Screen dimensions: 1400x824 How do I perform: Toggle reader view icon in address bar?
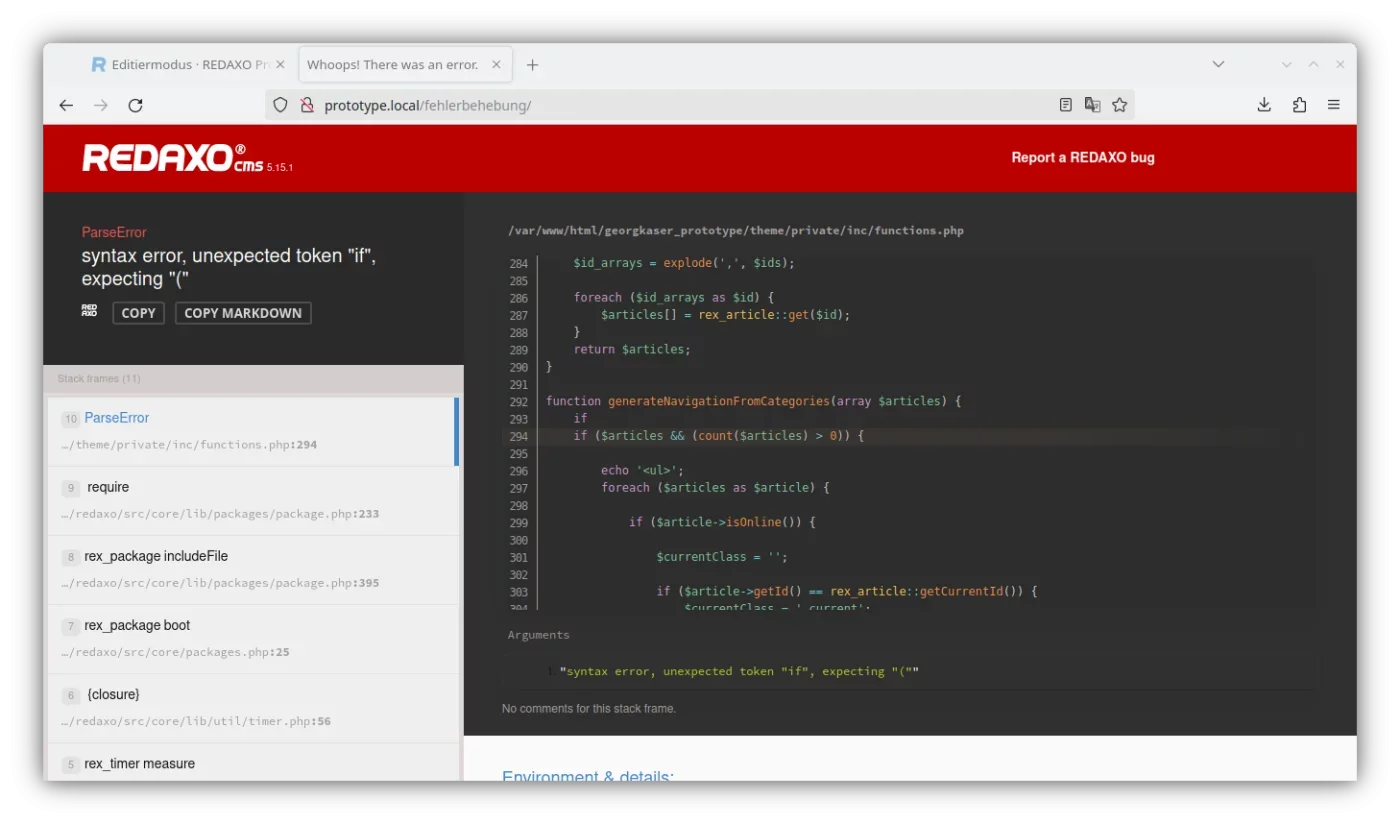[1066, 105]
